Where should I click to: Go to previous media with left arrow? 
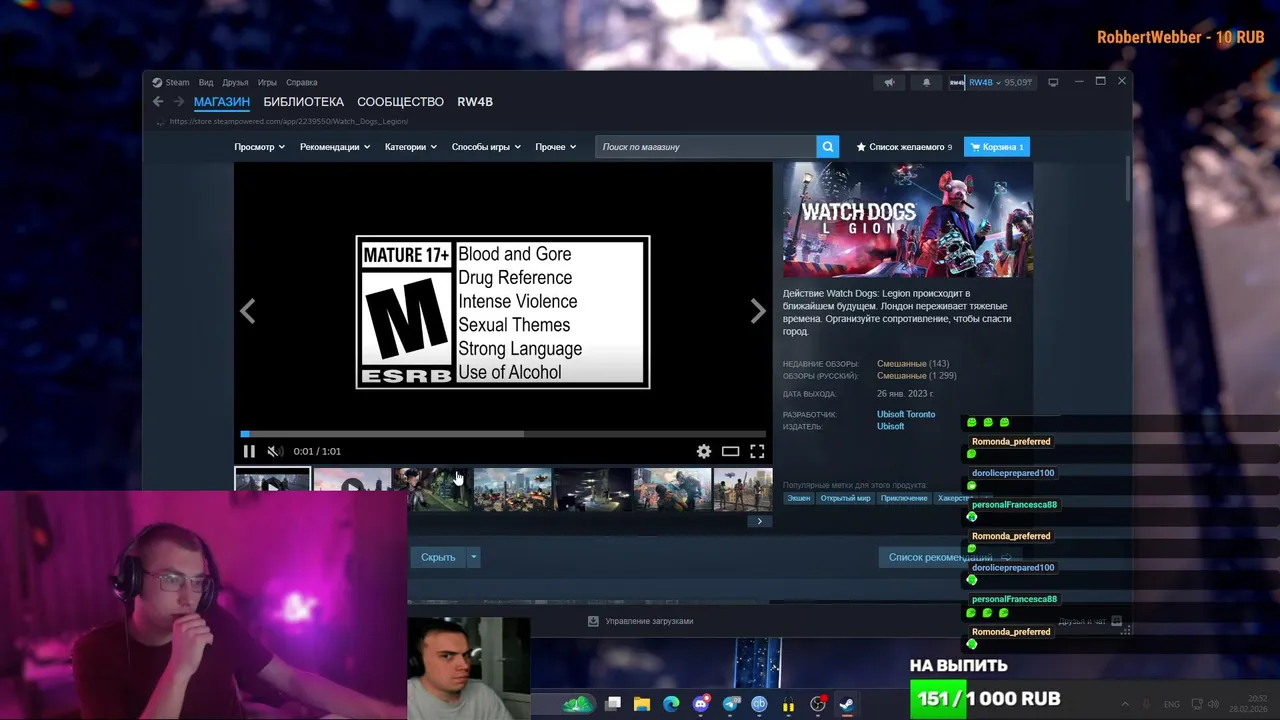click(247, 311)
